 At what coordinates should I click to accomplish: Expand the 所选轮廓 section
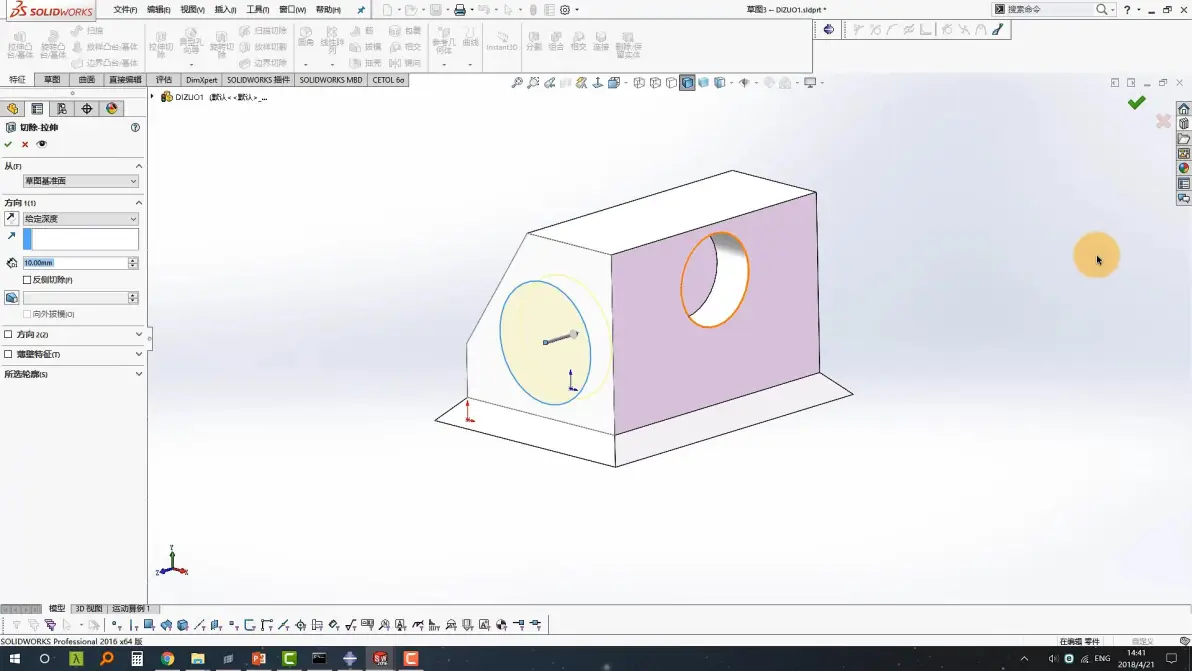click(x=73, y=374)
